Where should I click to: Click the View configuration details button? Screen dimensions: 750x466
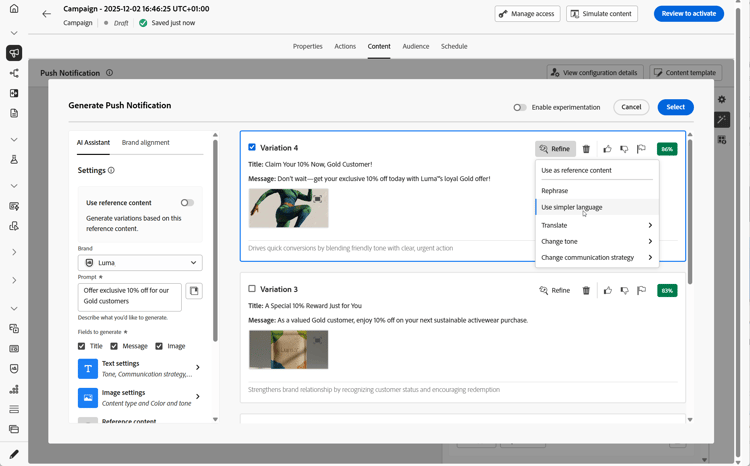coord(595,73)
